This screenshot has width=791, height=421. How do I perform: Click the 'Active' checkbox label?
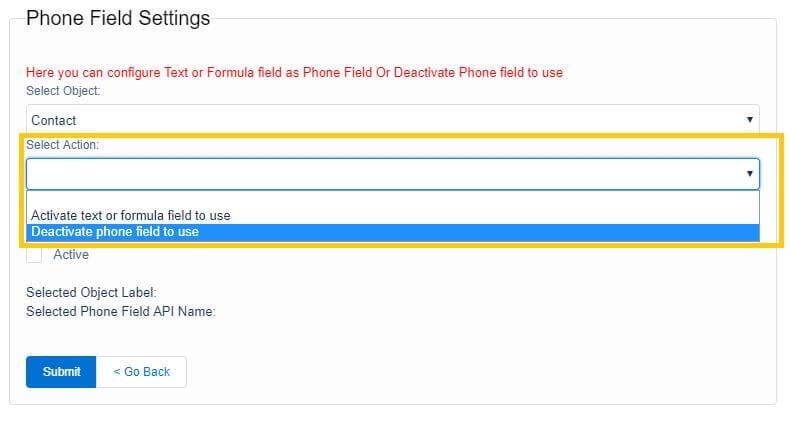tap(71, 255)
